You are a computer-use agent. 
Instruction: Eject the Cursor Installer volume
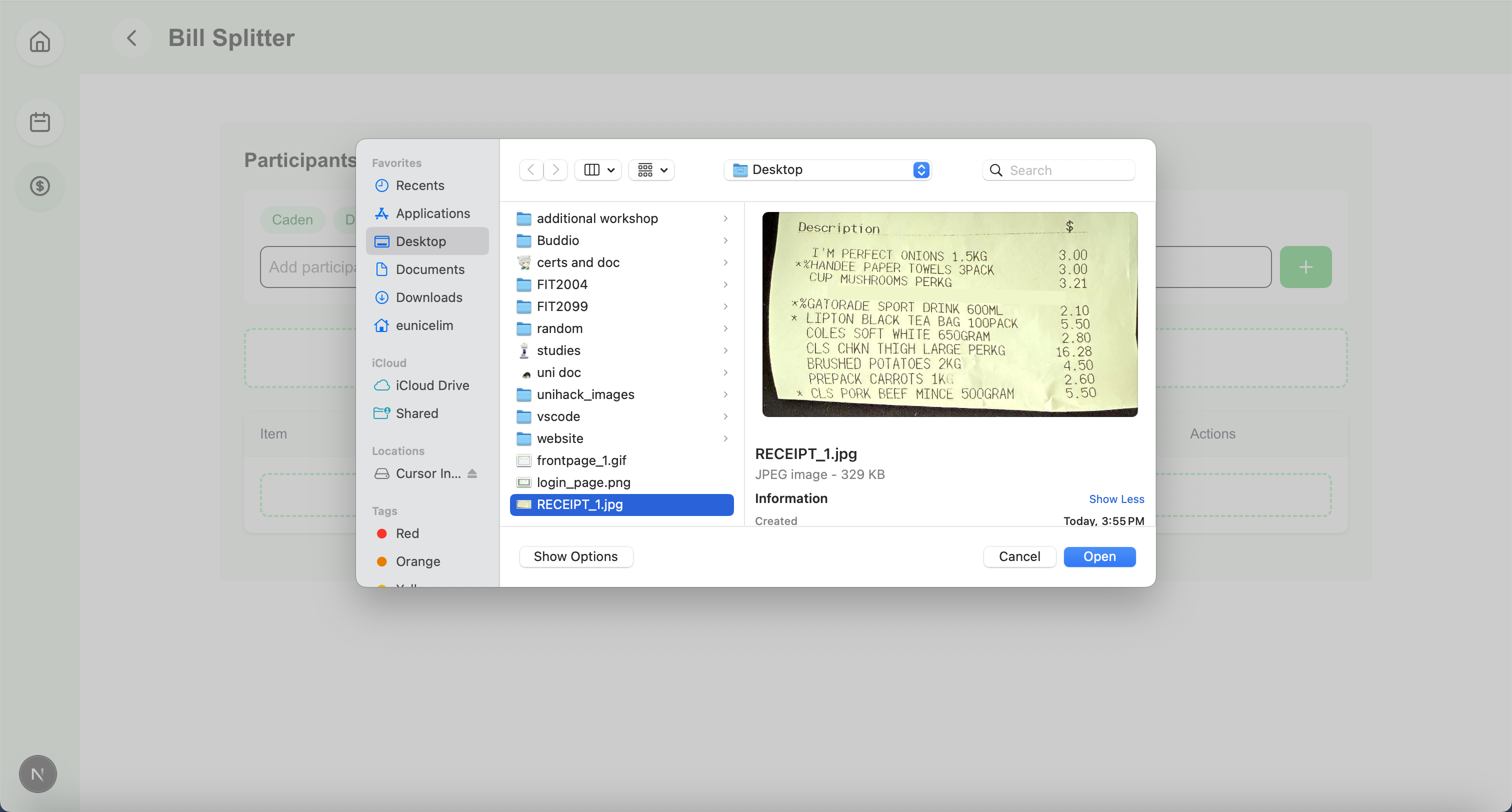click(472, 473)
